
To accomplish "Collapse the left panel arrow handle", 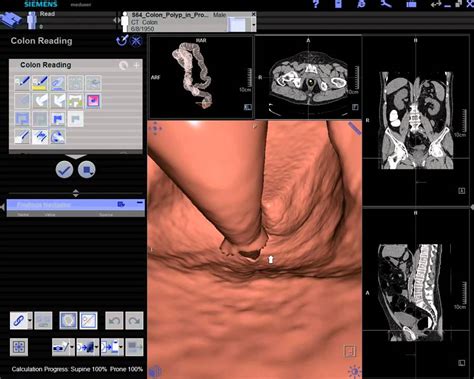I will [3, 207].
